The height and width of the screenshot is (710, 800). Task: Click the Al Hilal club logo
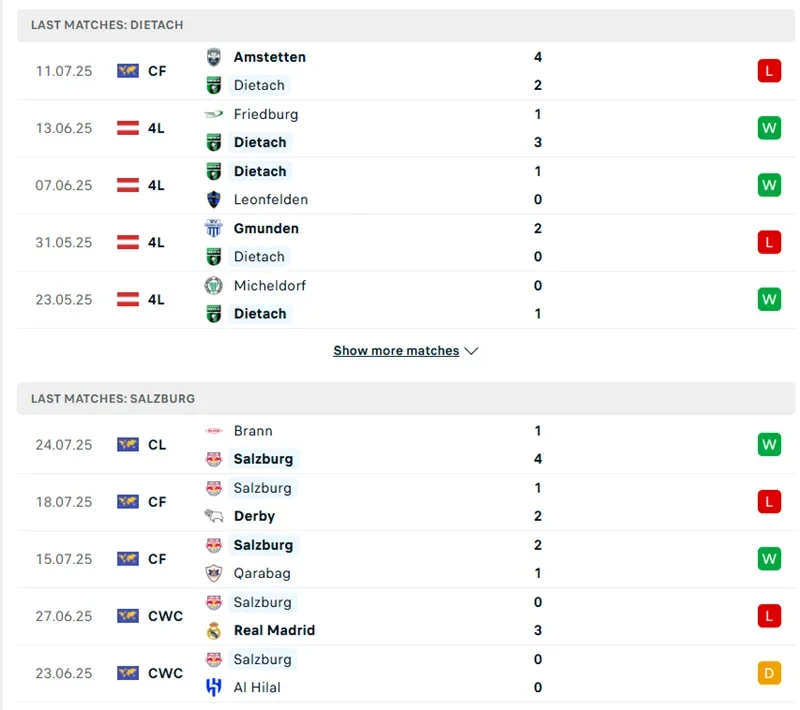213,687
